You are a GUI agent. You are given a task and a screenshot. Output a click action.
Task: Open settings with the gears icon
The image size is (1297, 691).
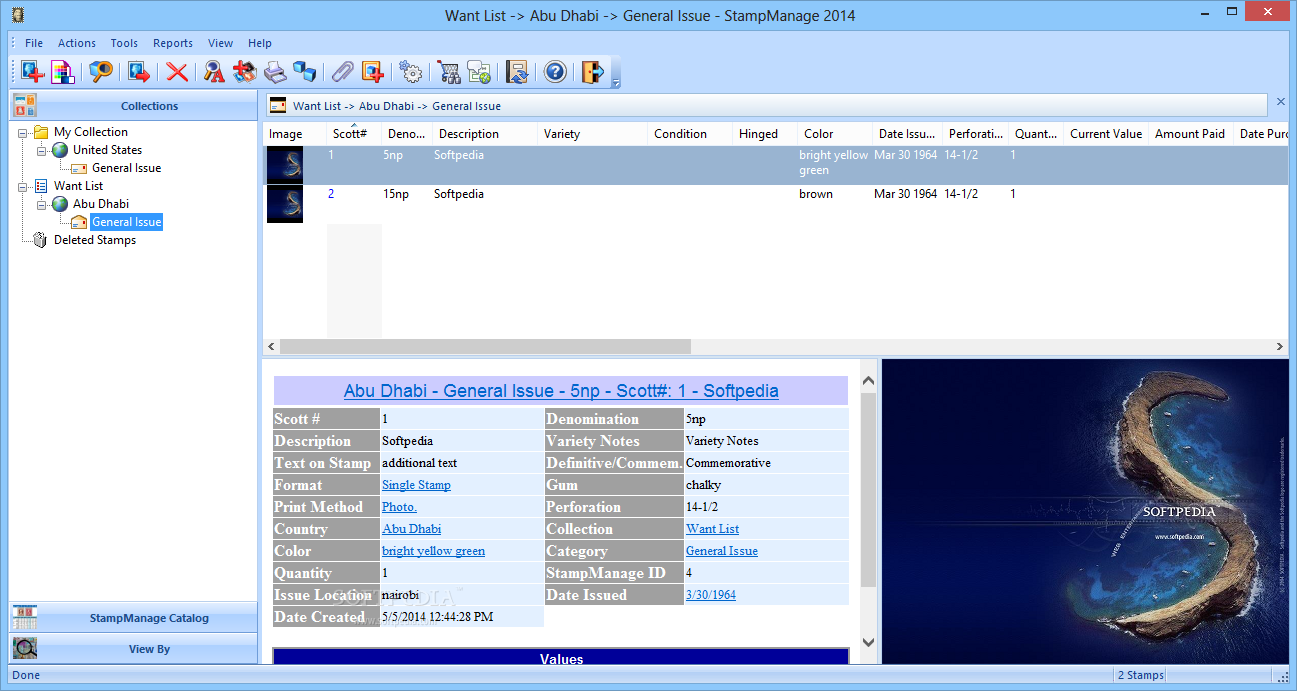click(x=411, y=72)
